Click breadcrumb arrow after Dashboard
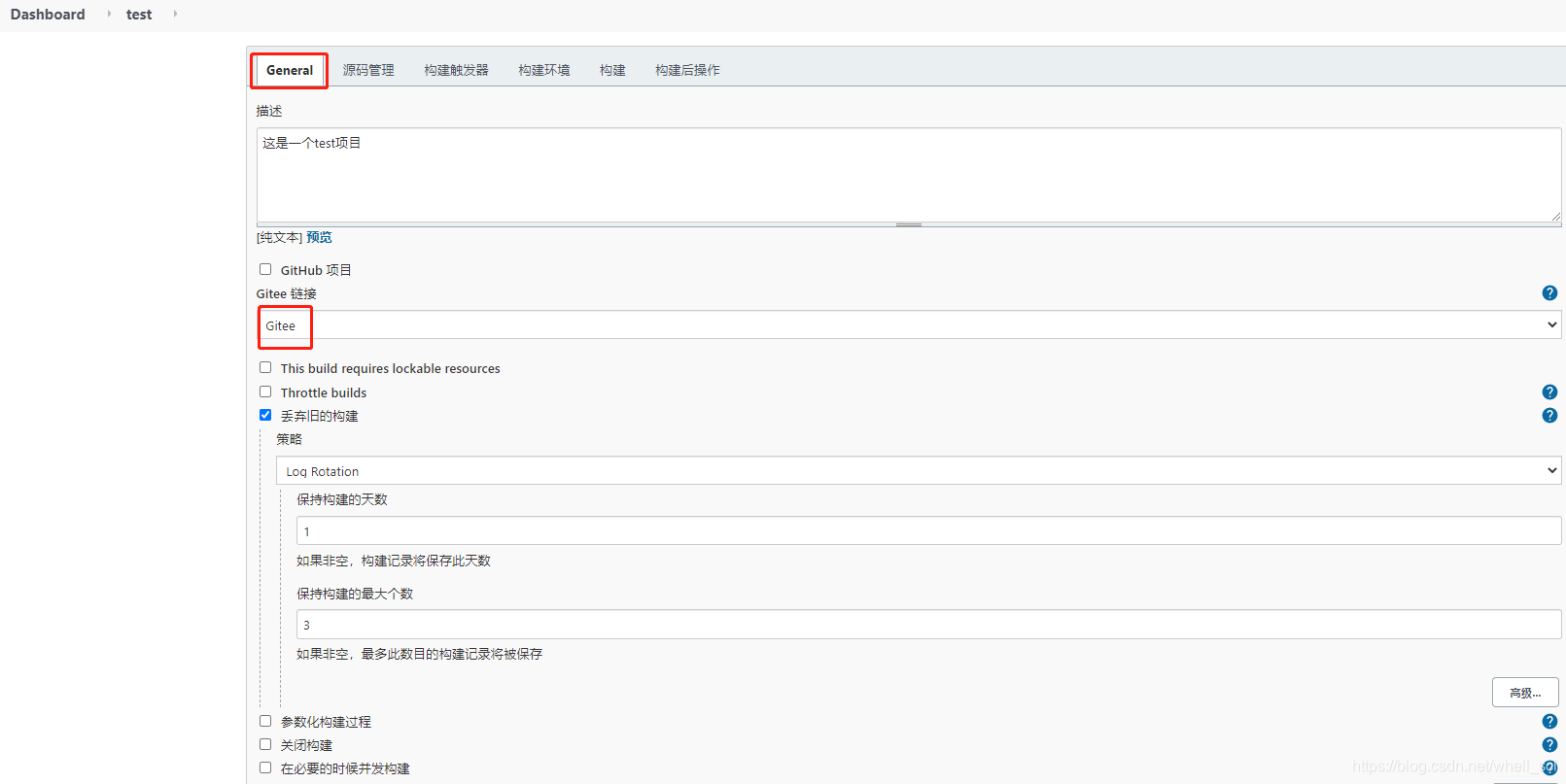The width and height of the screenshot is (1566, 784). 109,14
